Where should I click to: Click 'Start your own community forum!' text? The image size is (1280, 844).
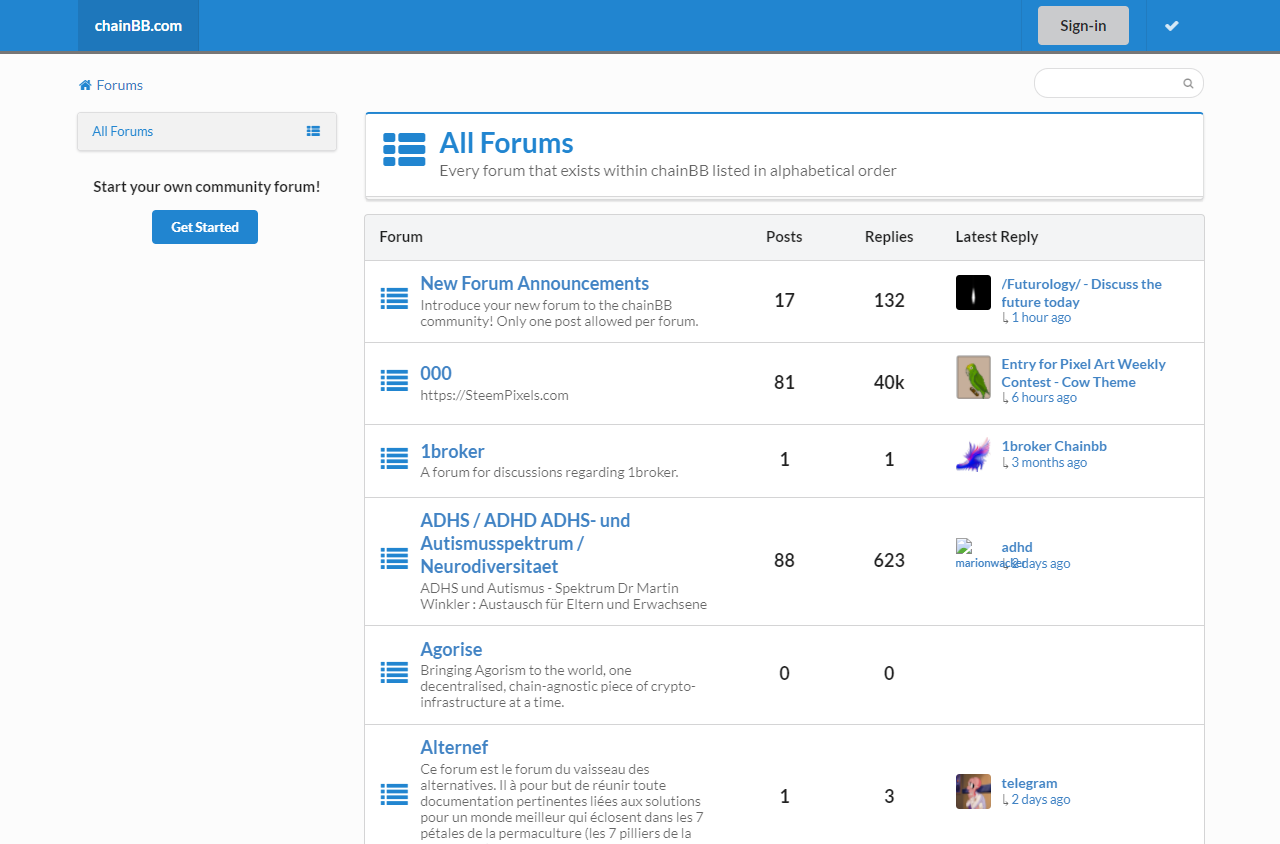point(207,186)
